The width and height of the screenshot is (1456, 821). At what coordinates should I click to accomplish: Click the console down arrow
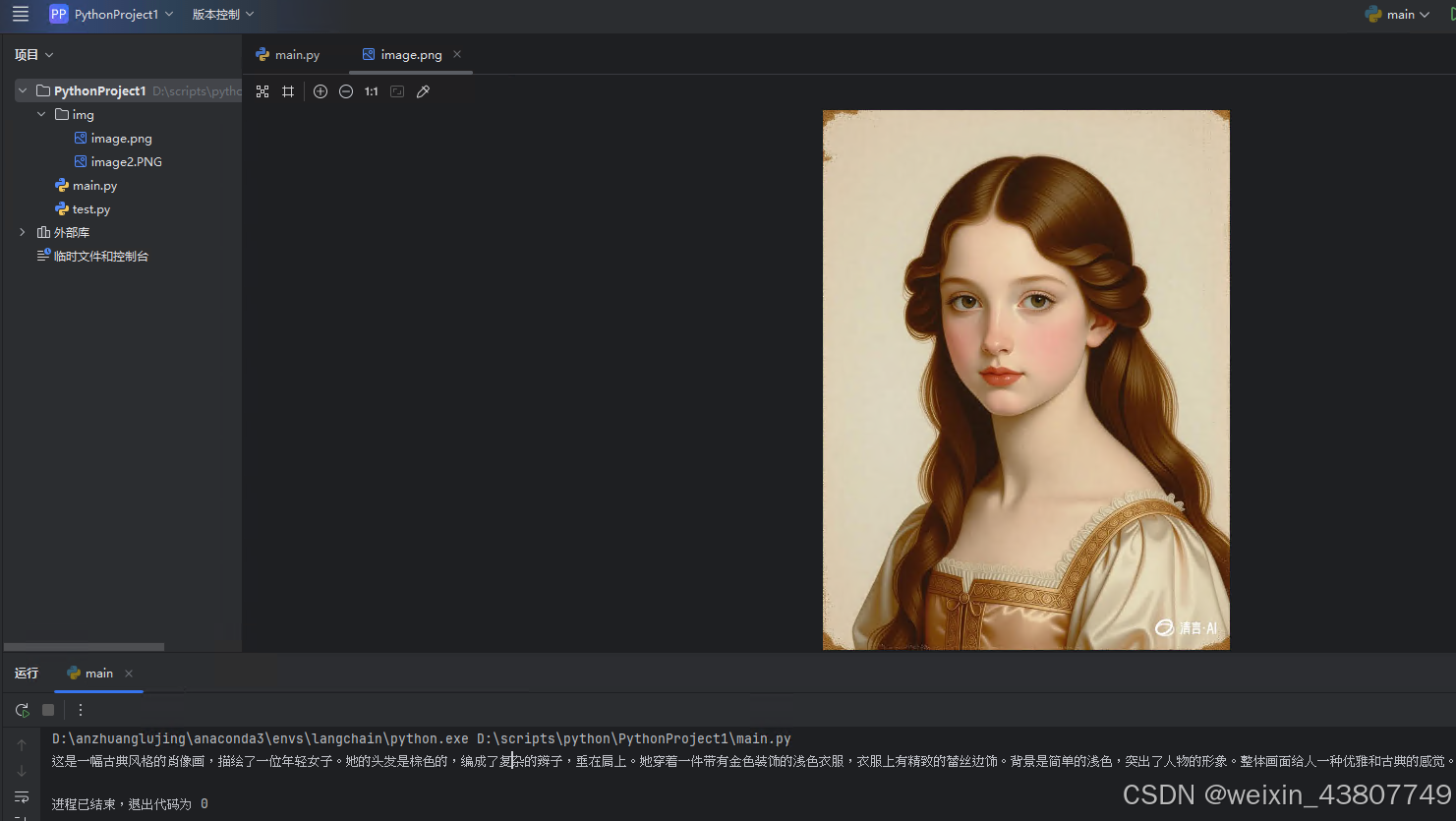[x=22, y=771]
